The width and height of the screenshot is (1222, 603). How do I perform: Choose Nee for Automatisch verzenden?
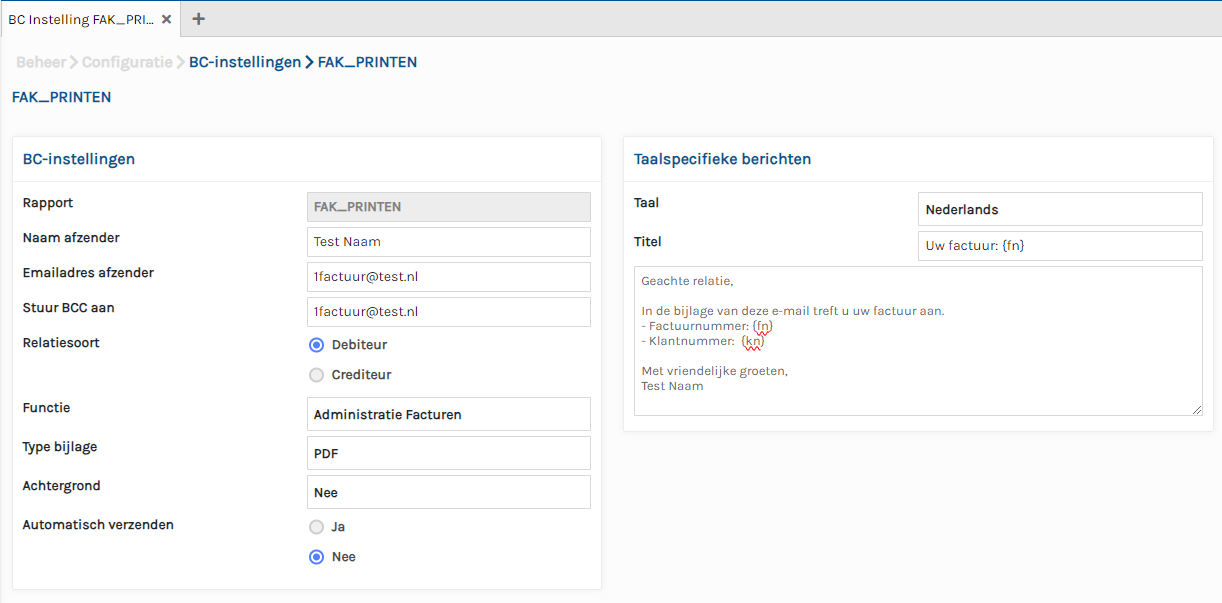316,557
